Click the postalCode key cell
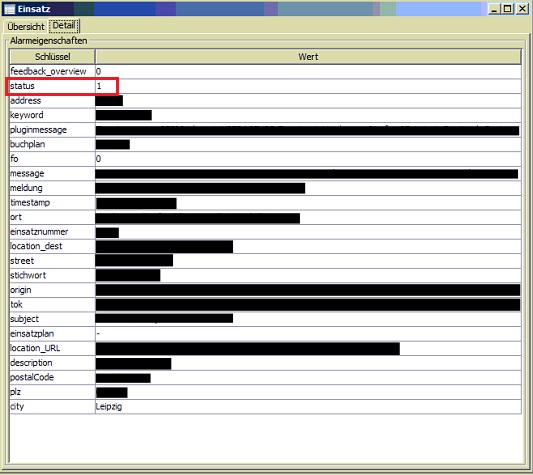Screen dimensions: 533x475 52,377
